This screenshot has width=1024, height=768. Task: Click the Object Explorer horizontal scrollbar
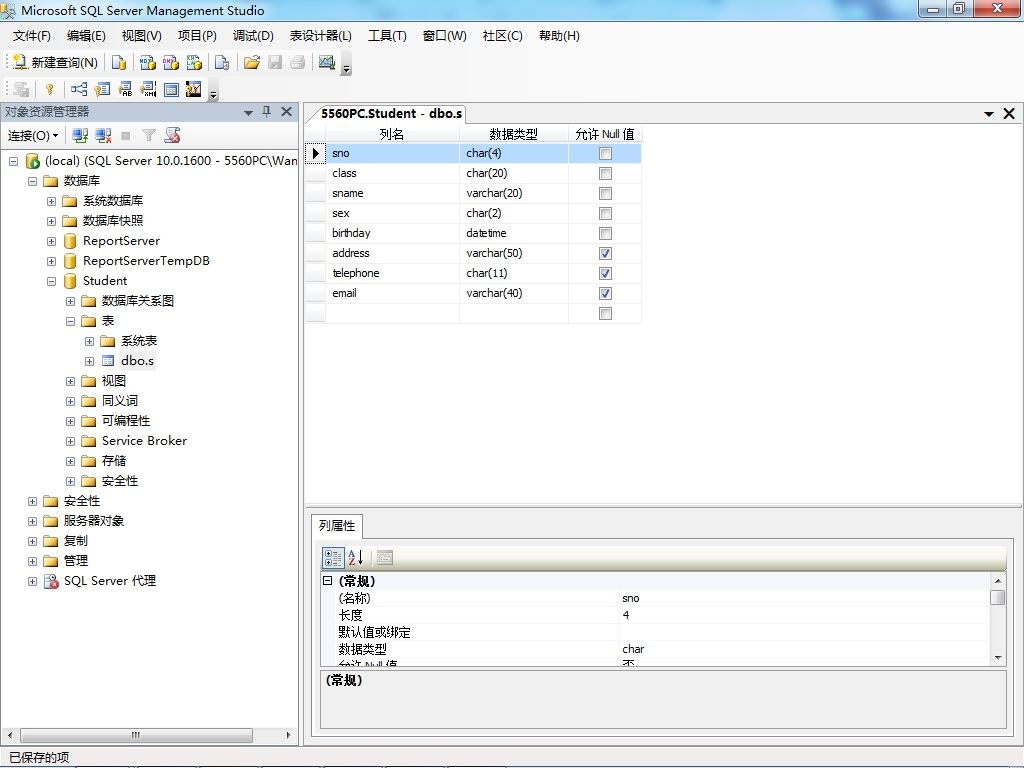tap(135, 735)
